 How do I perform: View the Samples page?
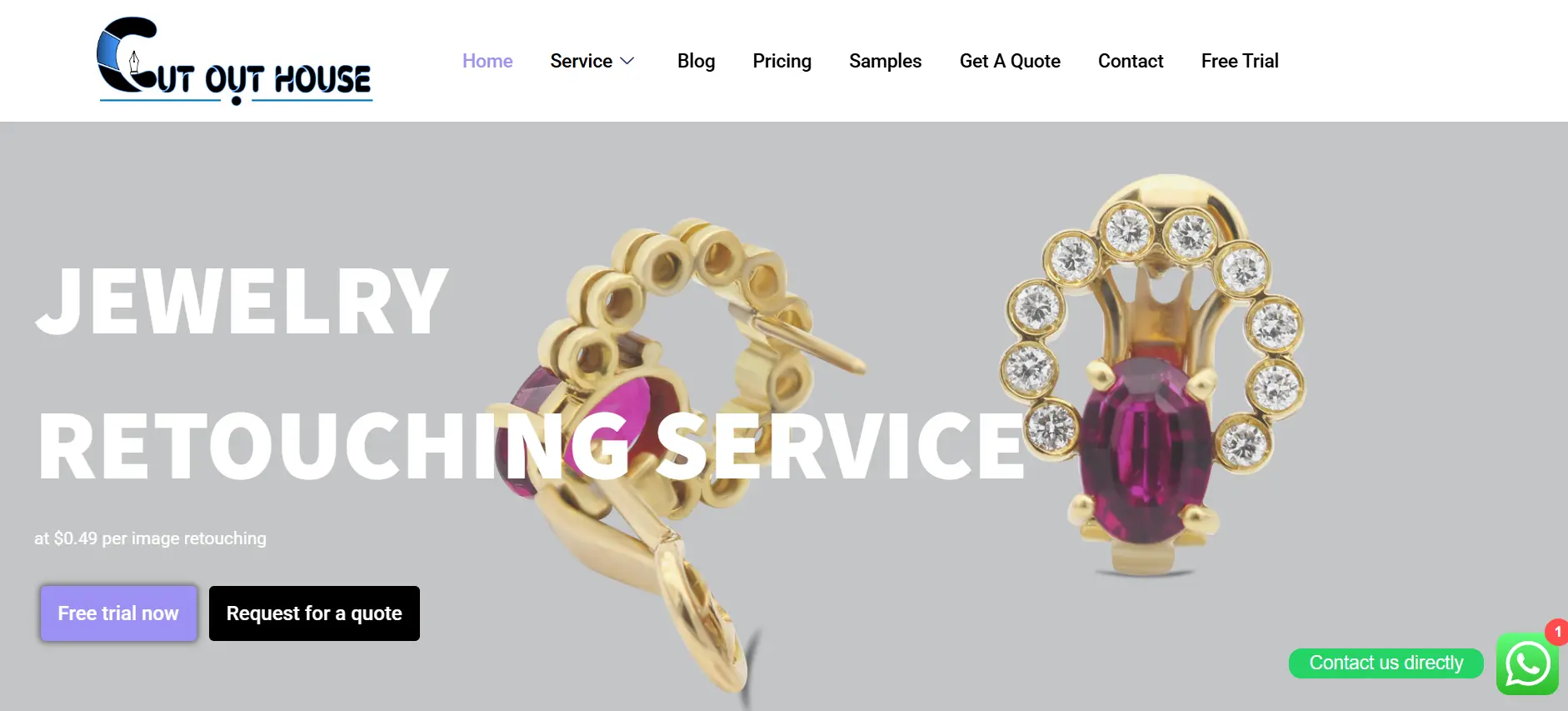pos(885,61)
